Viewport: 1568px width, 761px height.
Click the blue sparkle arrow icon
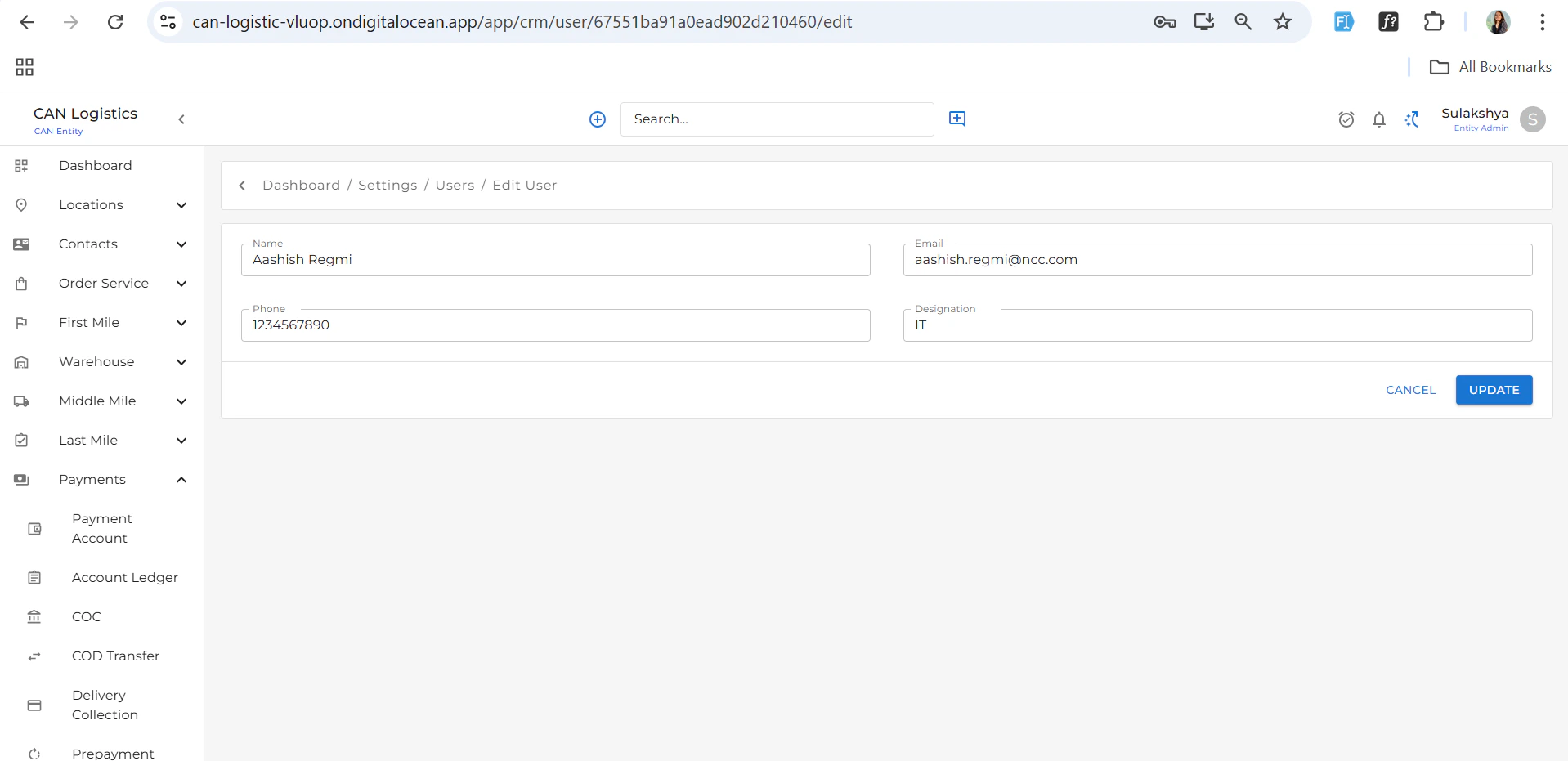point(1412,119)
